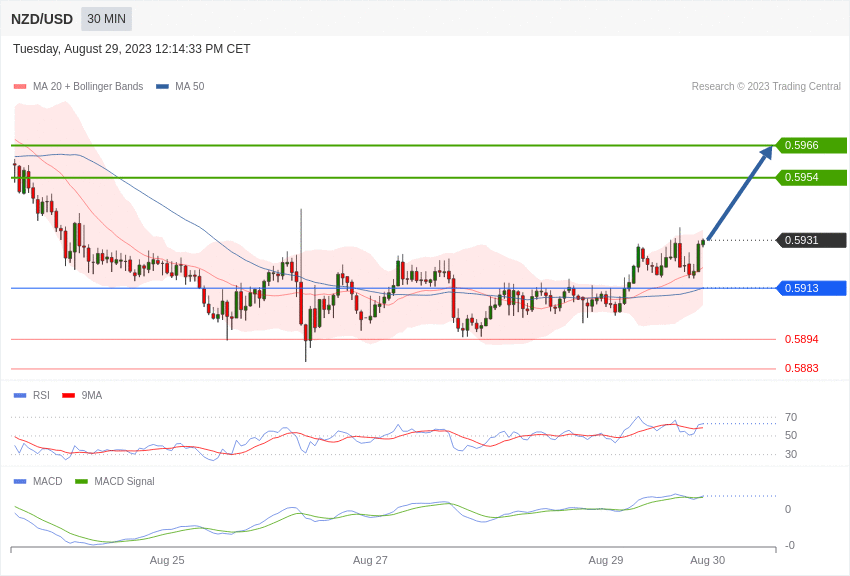Viewport: 850px width, 576px height.
Task: Click the RSI 70 level label
Action: click(791, 417)
